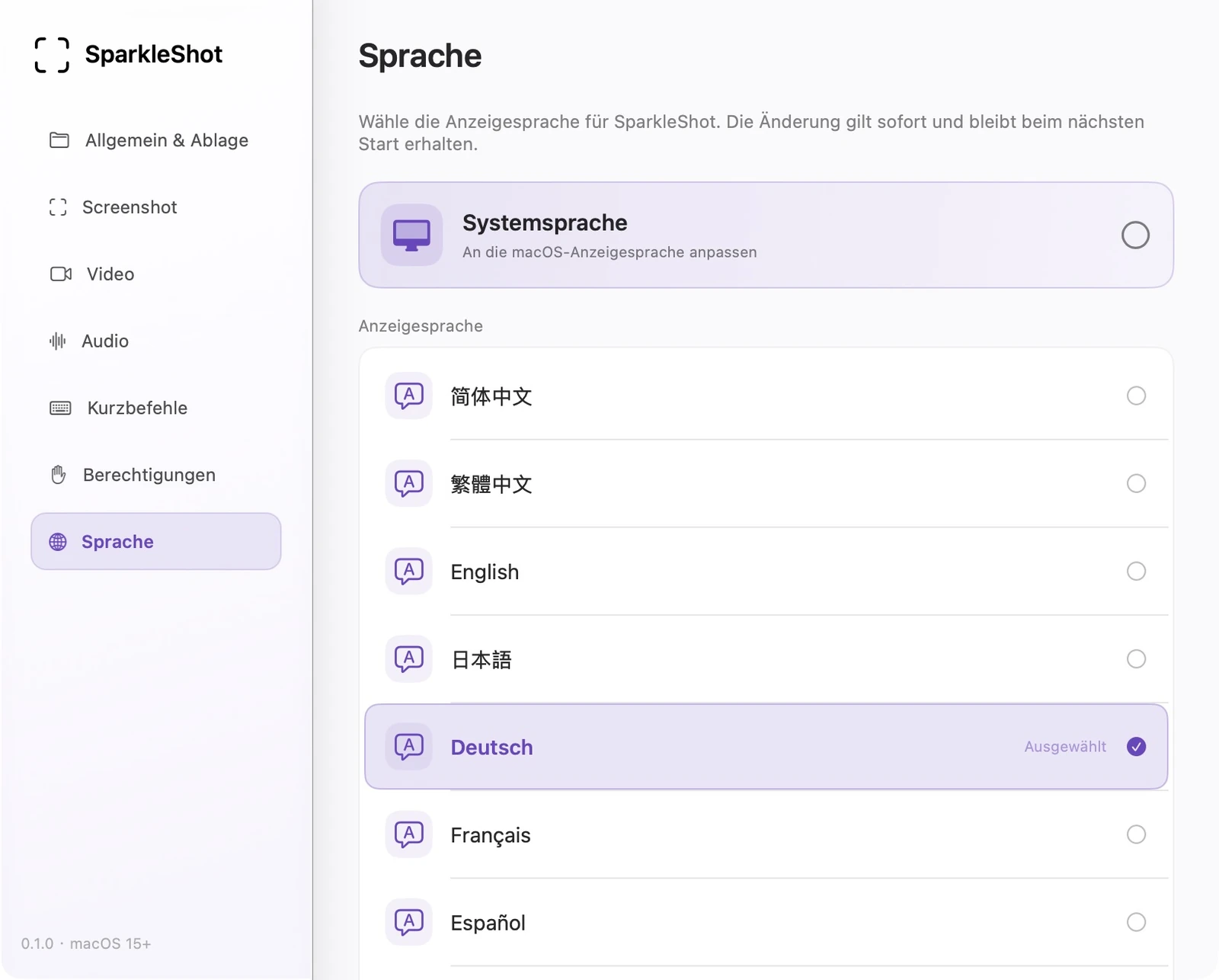This screenshot has width=1219, height=980.
Task: Click the folder icon beside Allgemein & Ablage
Action: [59, 140]
